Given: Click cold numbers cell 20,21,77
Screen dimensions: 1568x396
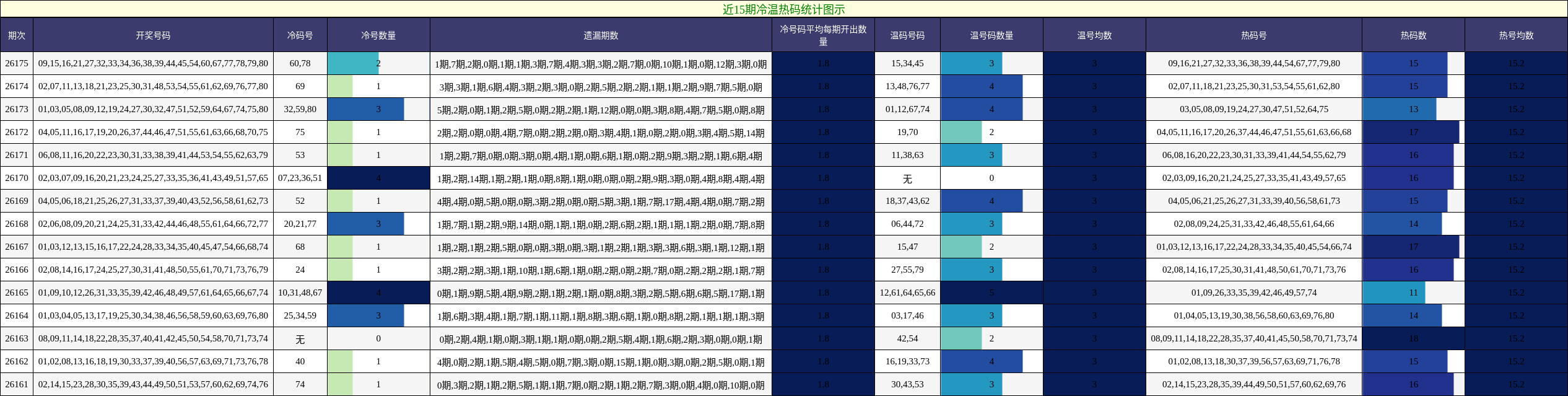Looking at the screenshot, I should (x=300, y=224).
